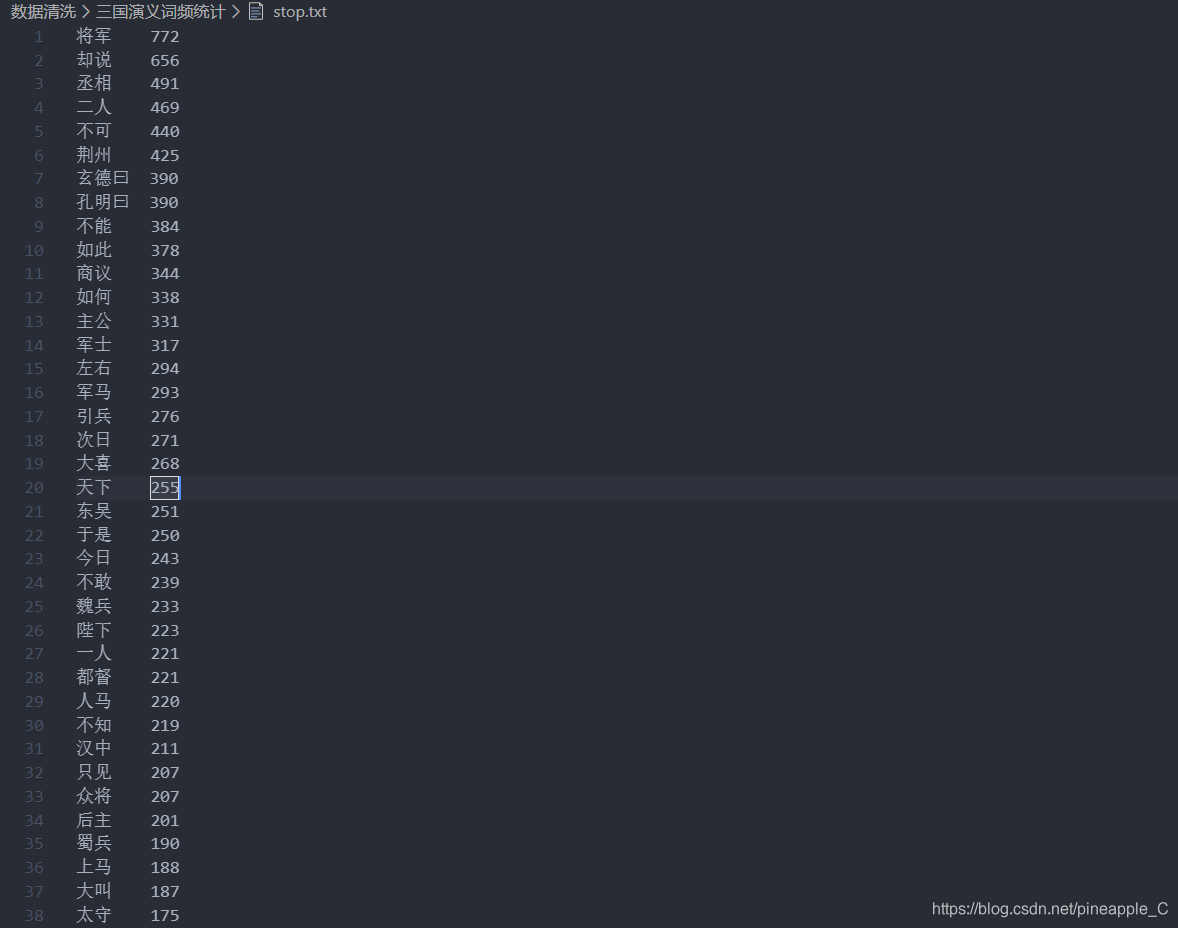Click the word 如何
The image size is (1178, 928).
click(94, 298)
